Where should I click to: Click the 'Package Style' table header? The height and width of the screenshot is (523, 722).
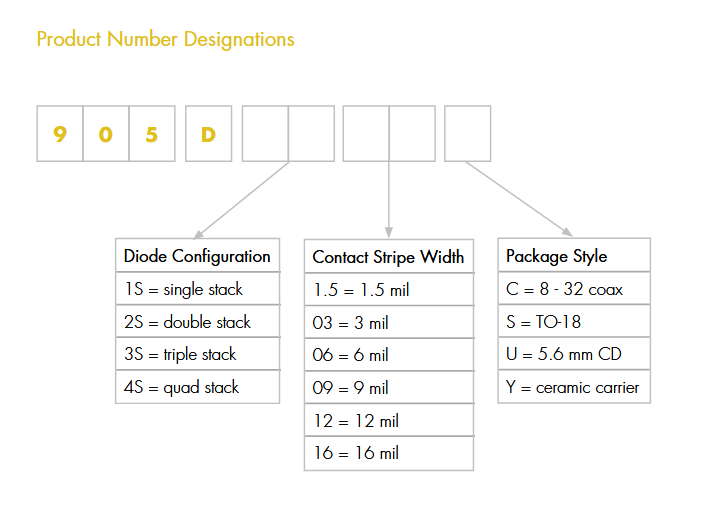coord(574,256)
